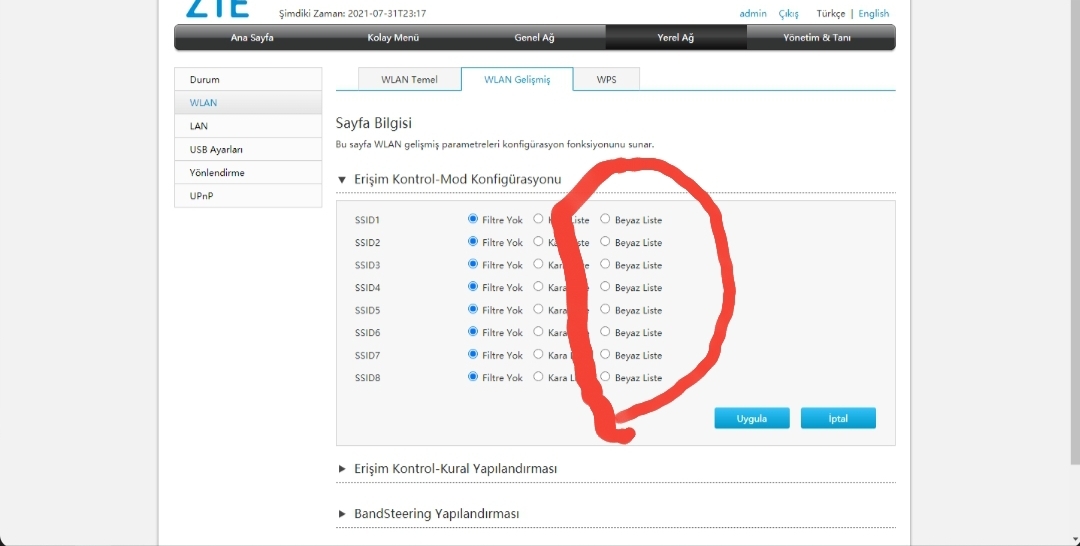
Task: Click the Çıkış logout link
Action: [789, 14]
